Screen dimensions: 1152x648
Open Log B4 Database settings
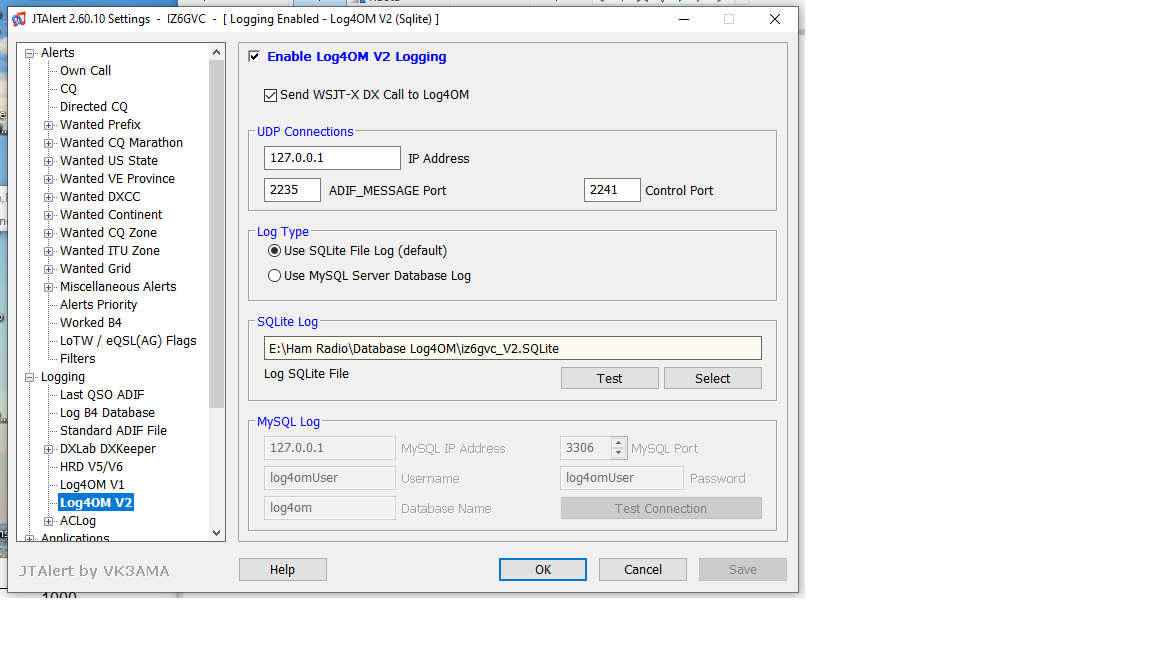(x=107, y=413)
